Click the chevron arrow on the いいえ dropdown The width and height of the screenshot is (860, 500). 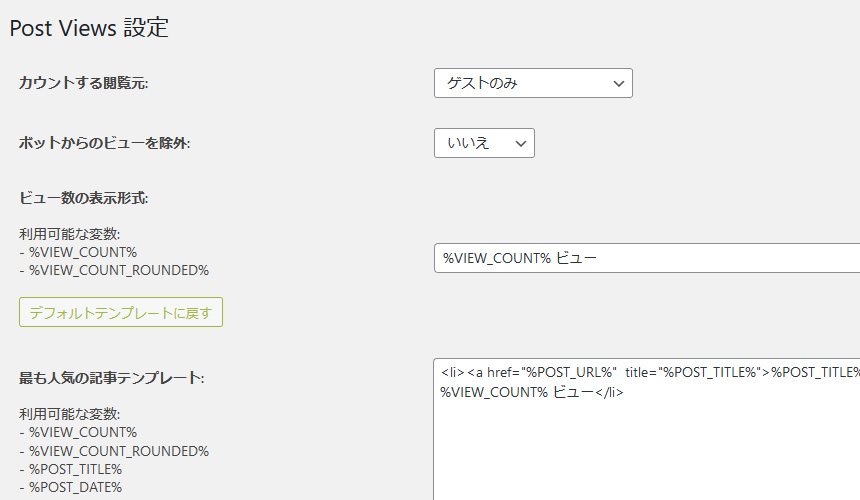(x=519, y=143)
